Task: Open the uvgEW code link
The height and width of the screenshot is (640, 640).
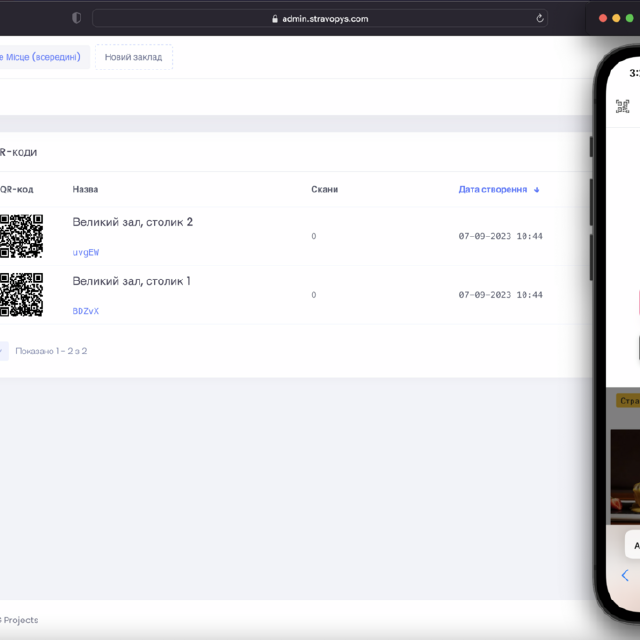Action: (x=86, y=253)
